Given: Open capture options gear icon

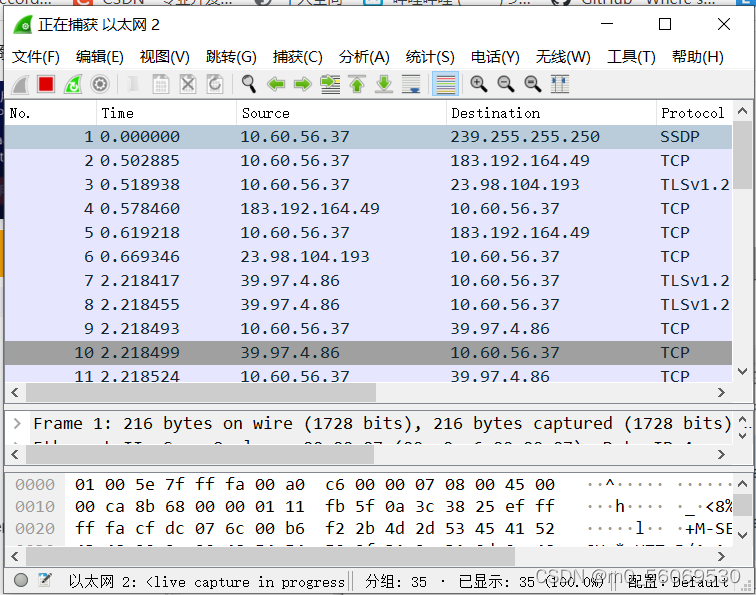Looking at the screenshot, I should point(100,85).
